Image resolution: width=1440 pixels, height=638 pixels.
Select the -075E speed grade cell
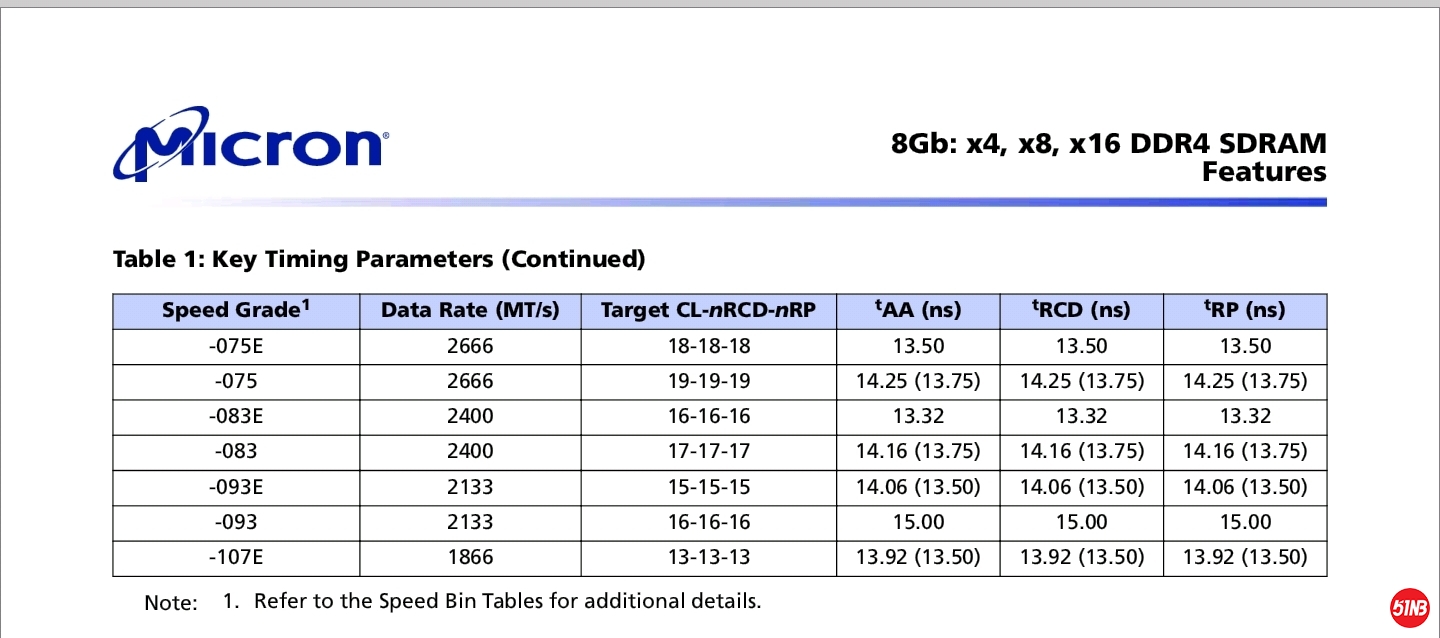tap(236, 347)
